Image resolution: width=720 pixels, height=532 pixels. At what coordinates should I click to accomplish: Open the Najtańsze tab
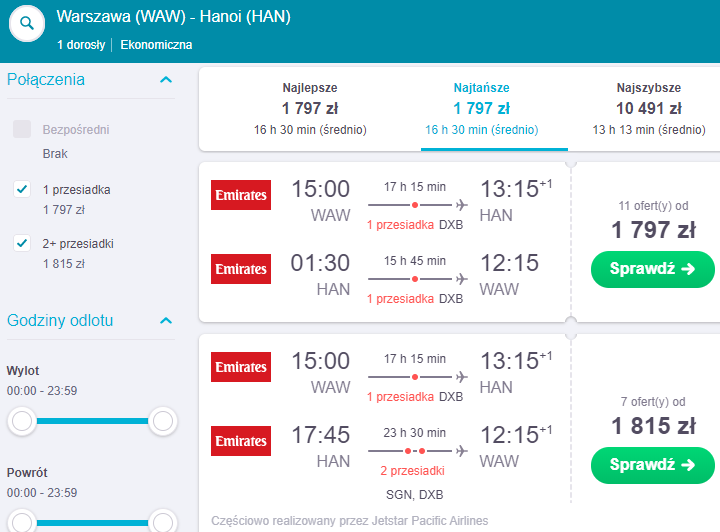[481, 108]
